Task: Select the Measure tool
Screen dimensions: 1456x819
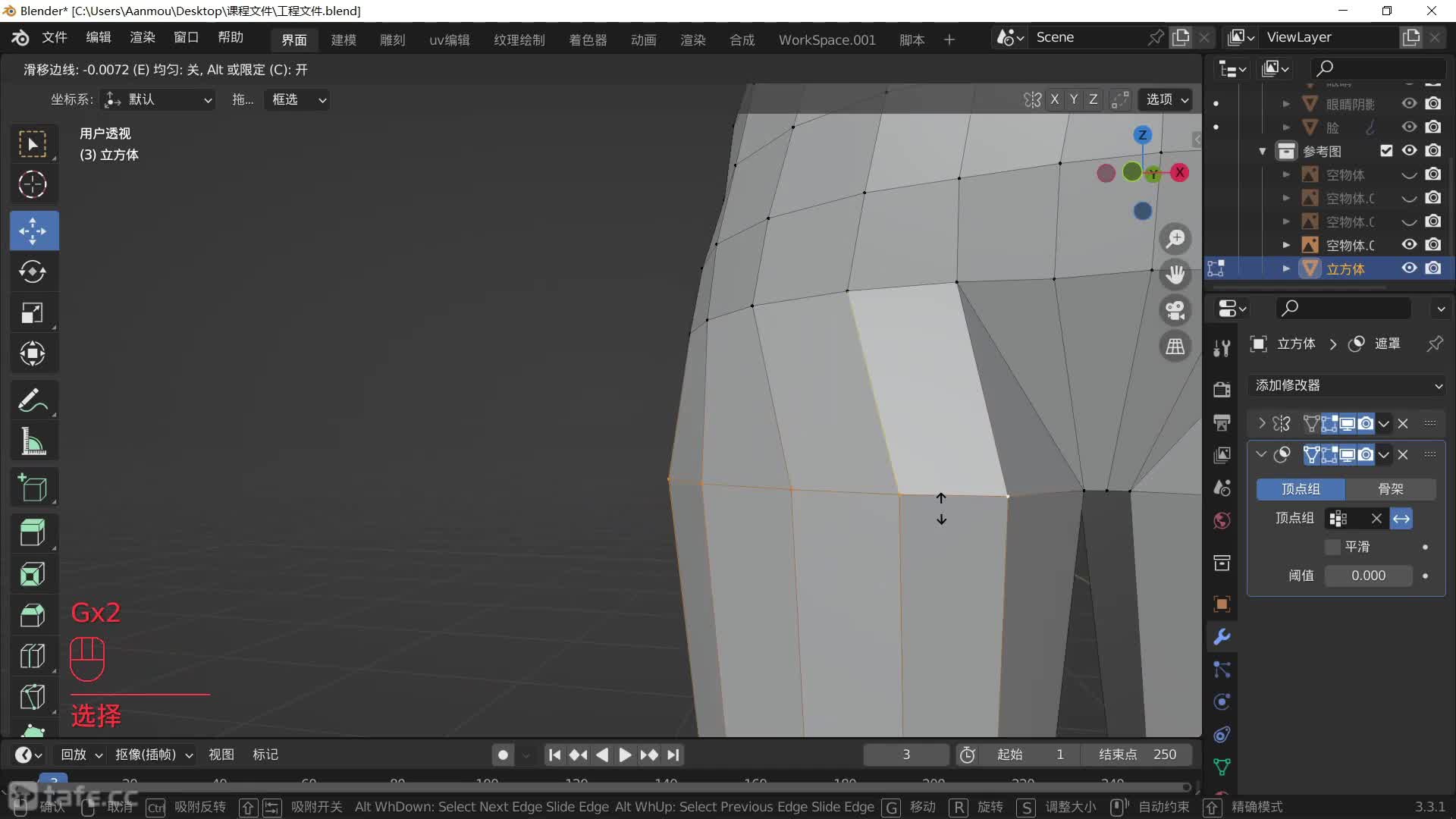Action: pyautogui.click(x=33, y=441)
